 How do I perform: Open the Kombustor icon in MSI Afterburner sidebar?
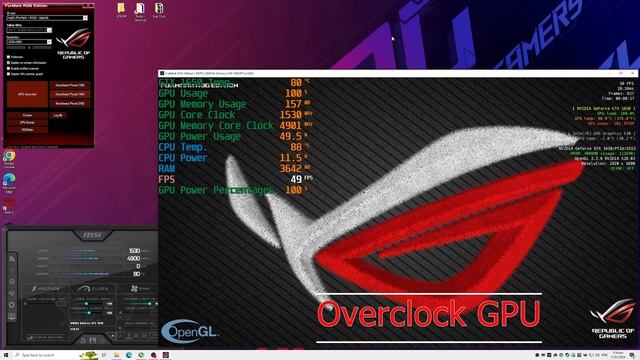[12, 270]
